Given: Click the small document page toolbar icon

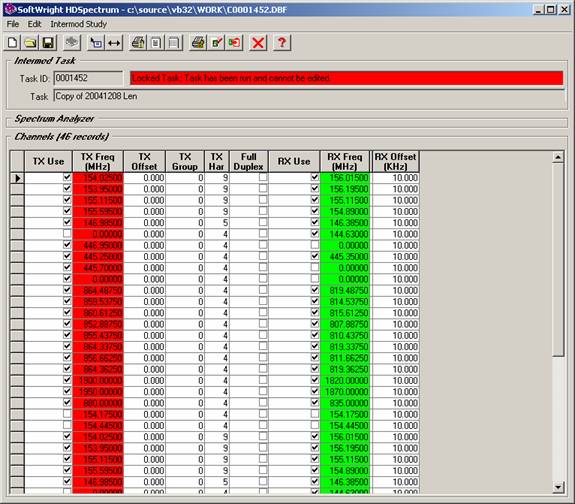Looking at the screenshot, I should coord(156,43).
